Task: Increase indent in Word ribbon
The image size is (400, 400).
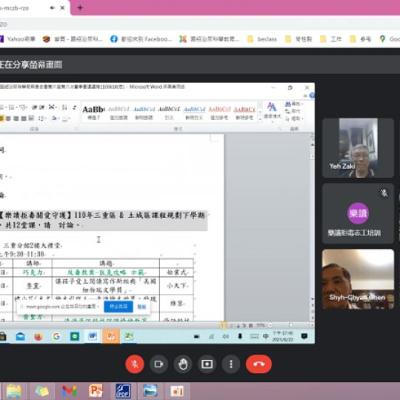Action: click(x=42, y=107)
